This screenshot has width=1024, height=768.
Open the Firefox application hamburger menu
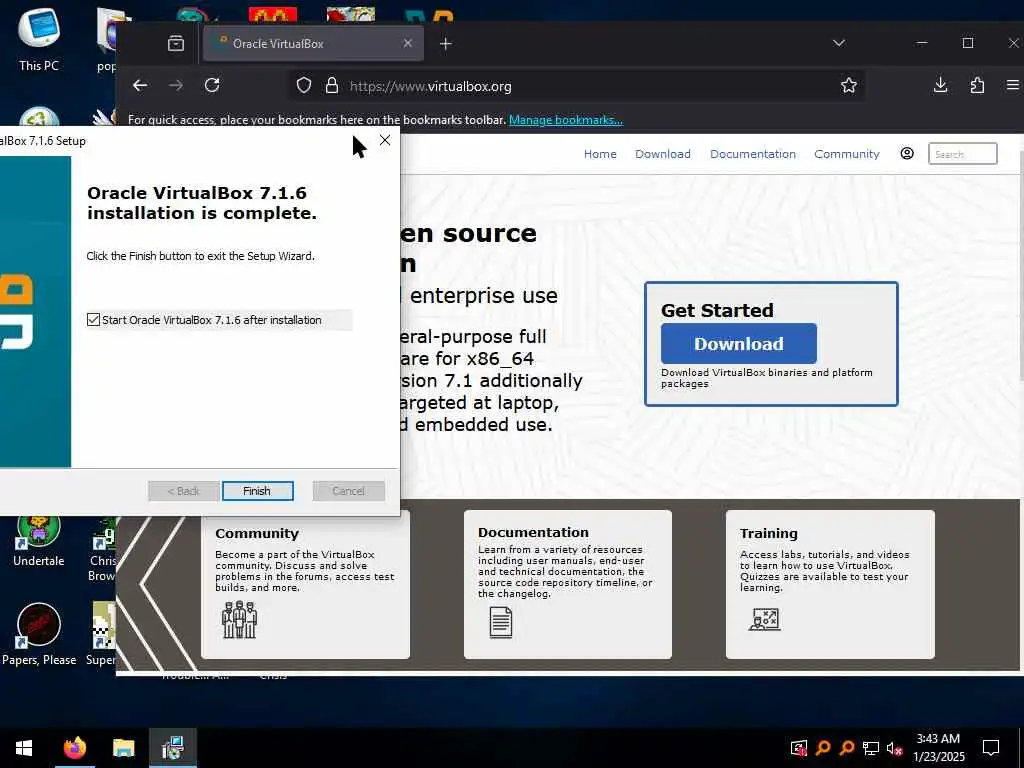pos(1012,86)
